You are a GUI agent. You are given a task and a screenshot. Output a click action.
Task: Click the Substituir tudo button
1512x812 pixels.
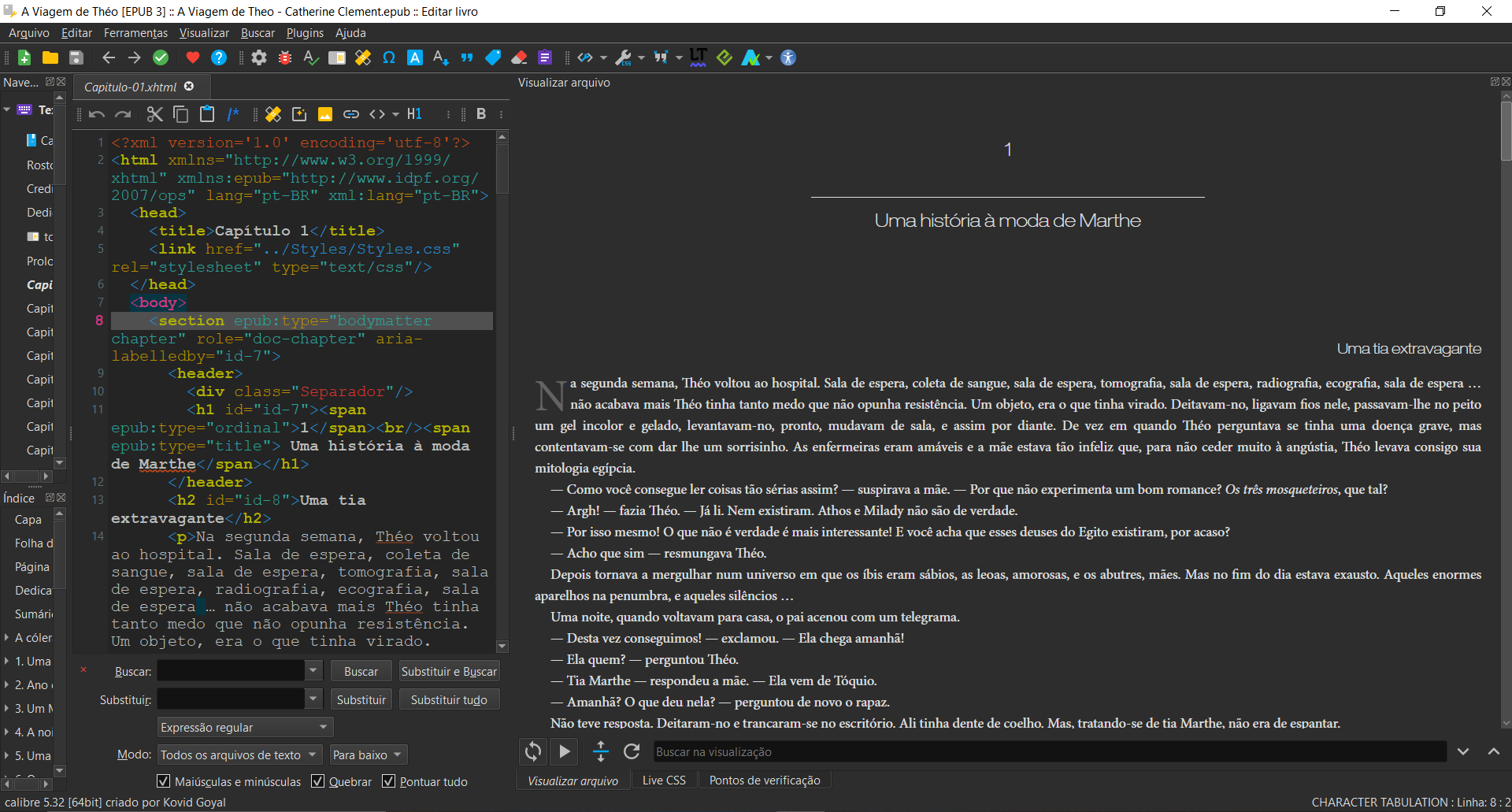click(449, 699)
